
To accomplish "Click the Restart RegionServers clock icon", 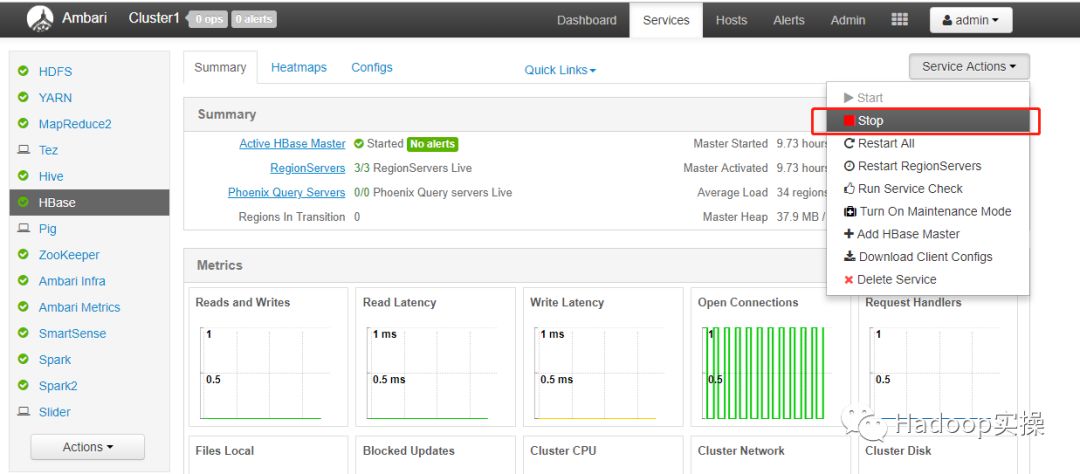I will pos(849,166).
